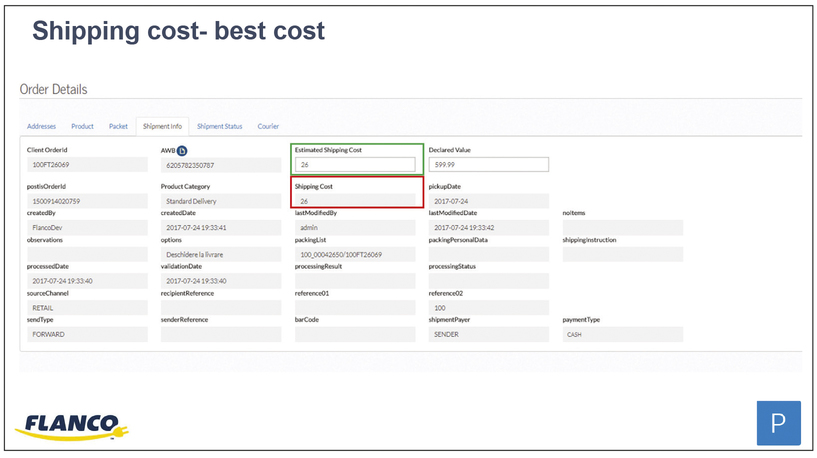Screen dimensions: 817x458
Task: Open the Shipment Status tab
Action: tap(219, 127)
